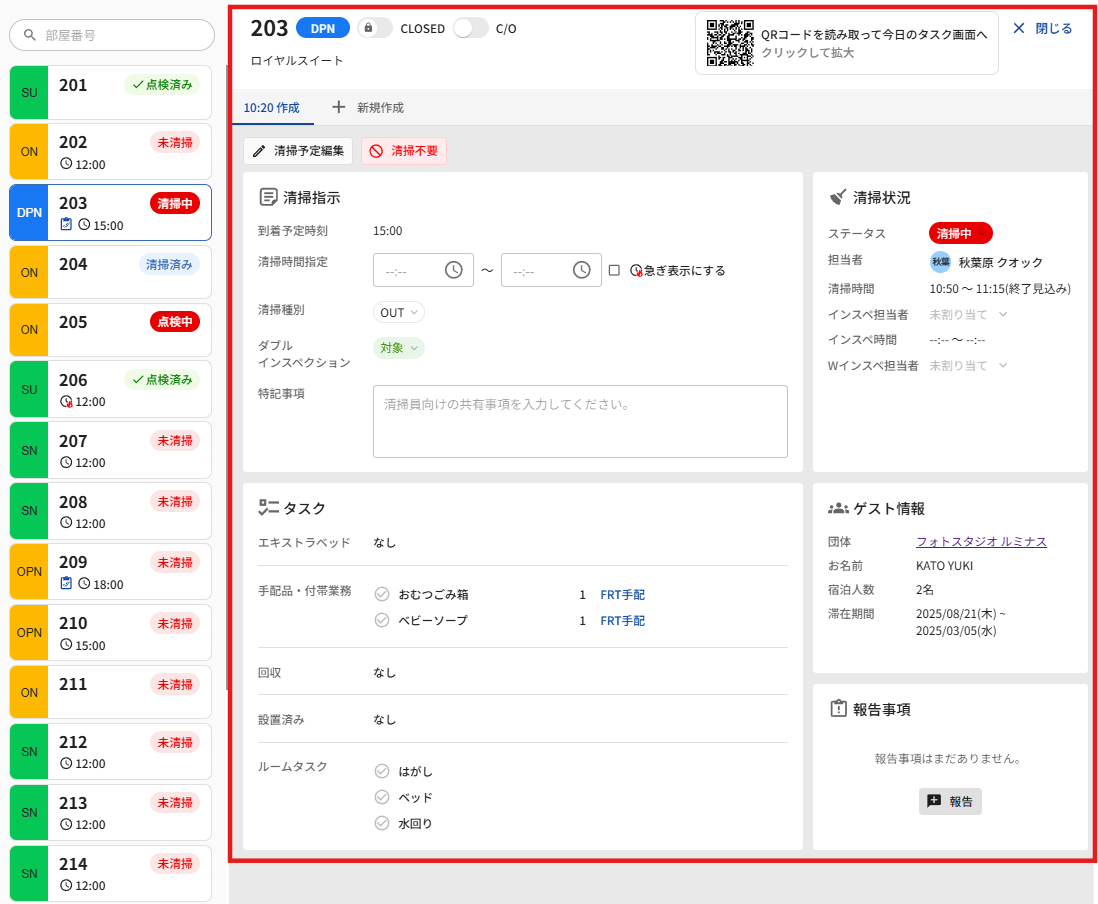Open the フォトスタジオ ルミナス group link
The width and height of the screenshot is (1098, 904).
(x=981, y=542)
